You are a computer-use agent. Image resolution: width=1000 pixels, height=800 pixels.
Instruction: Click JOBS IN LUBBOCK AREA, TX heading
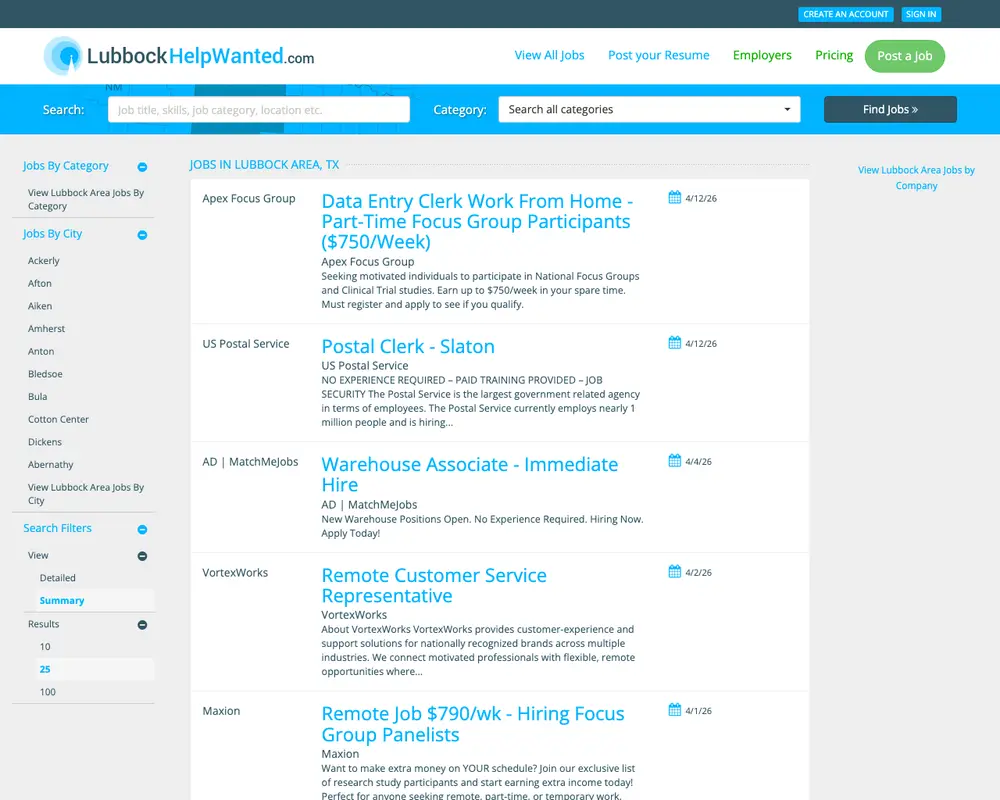click(264, 165)
